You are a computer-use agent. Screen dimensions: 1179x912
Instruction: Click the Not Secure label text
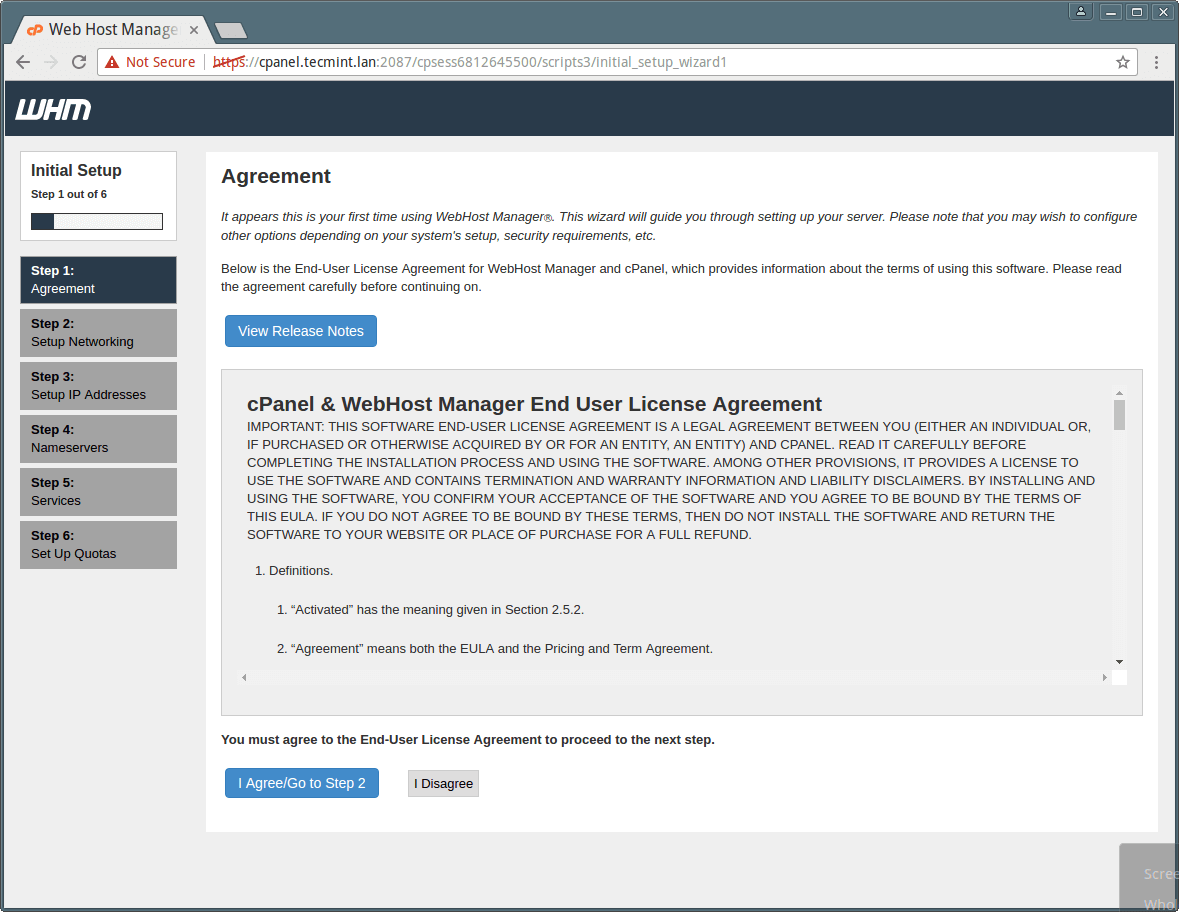tap(160, 62)
